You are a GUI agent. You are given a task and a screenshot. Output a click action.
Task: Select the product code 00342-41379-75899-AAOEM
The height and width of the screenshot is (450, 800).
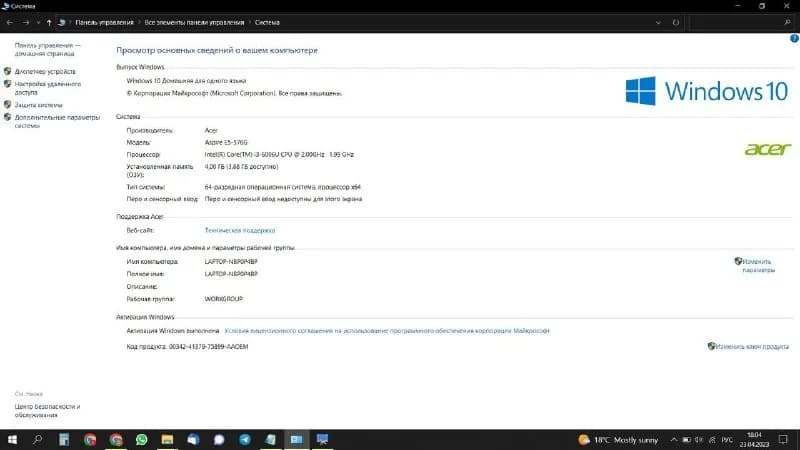click(x=208, y=347)
